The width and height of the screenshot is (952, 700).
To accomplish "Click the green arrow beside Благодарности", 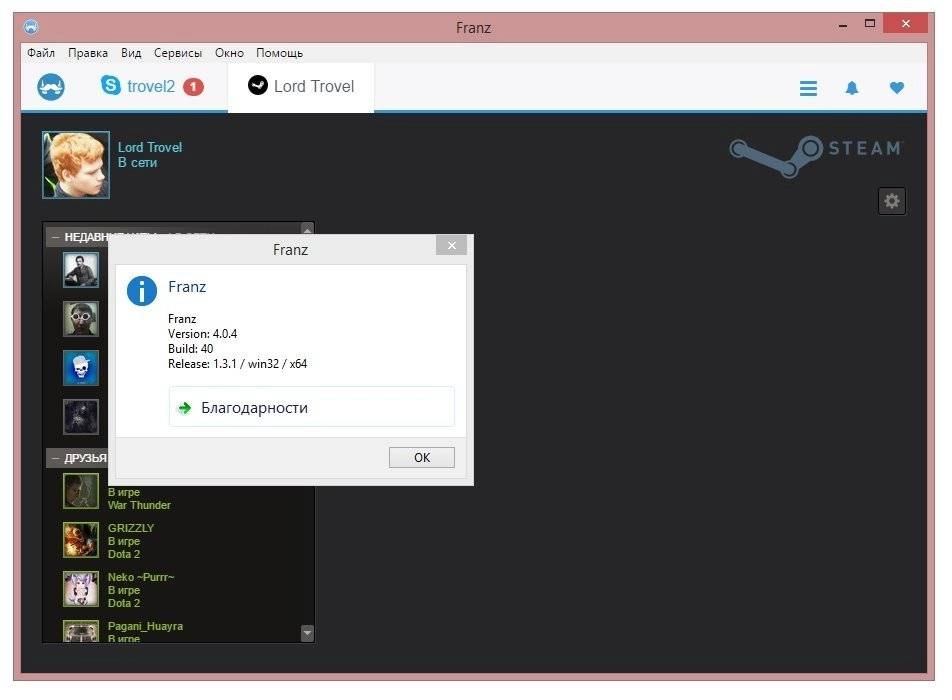I will (185, 408).
